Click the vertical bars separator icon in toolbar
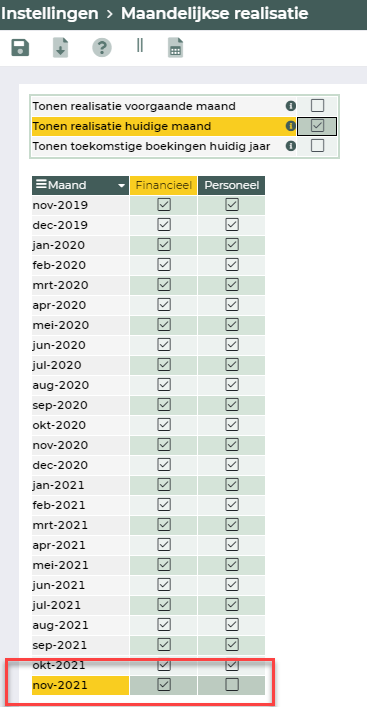The height and width of the screenshot is (707, 367). click(140, 45)
